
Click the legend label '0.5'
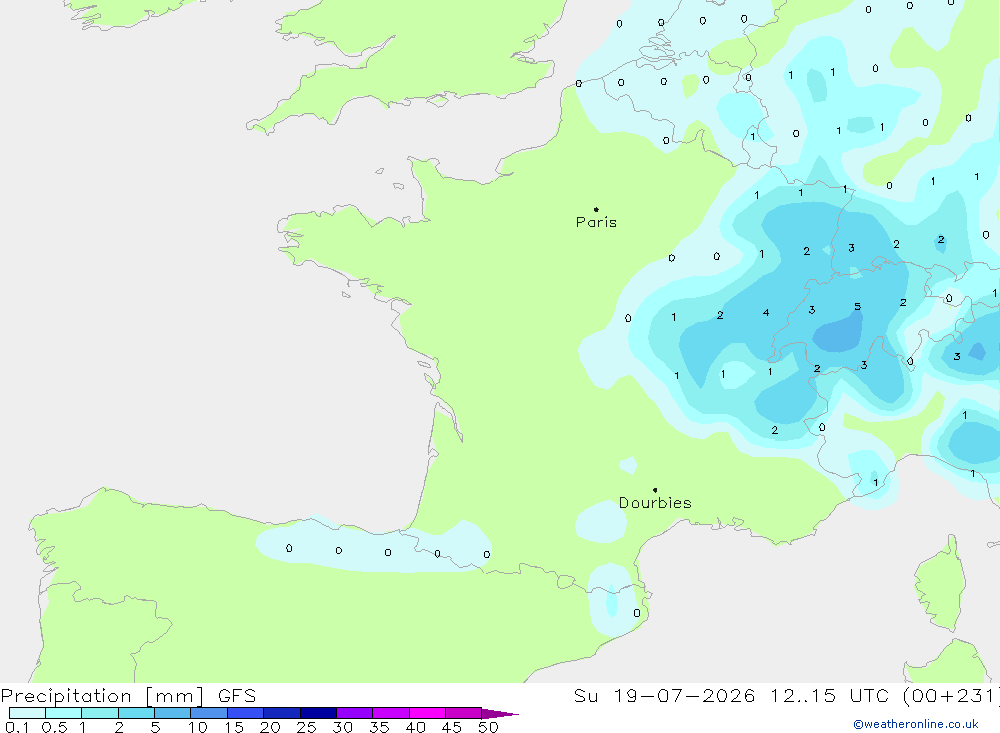click(54, 727)
